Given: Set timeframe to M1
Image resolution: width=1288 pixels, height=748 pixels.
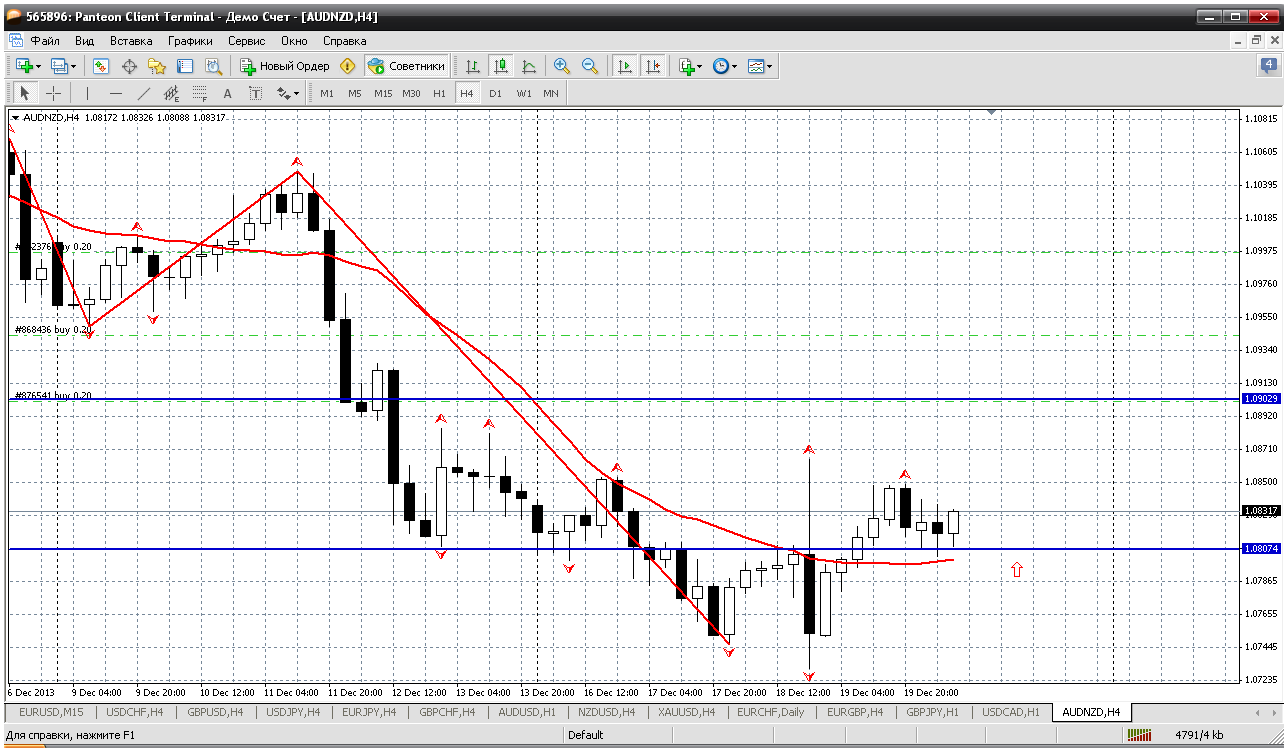Looking at the screenshot, I should [x=327, y=93].
